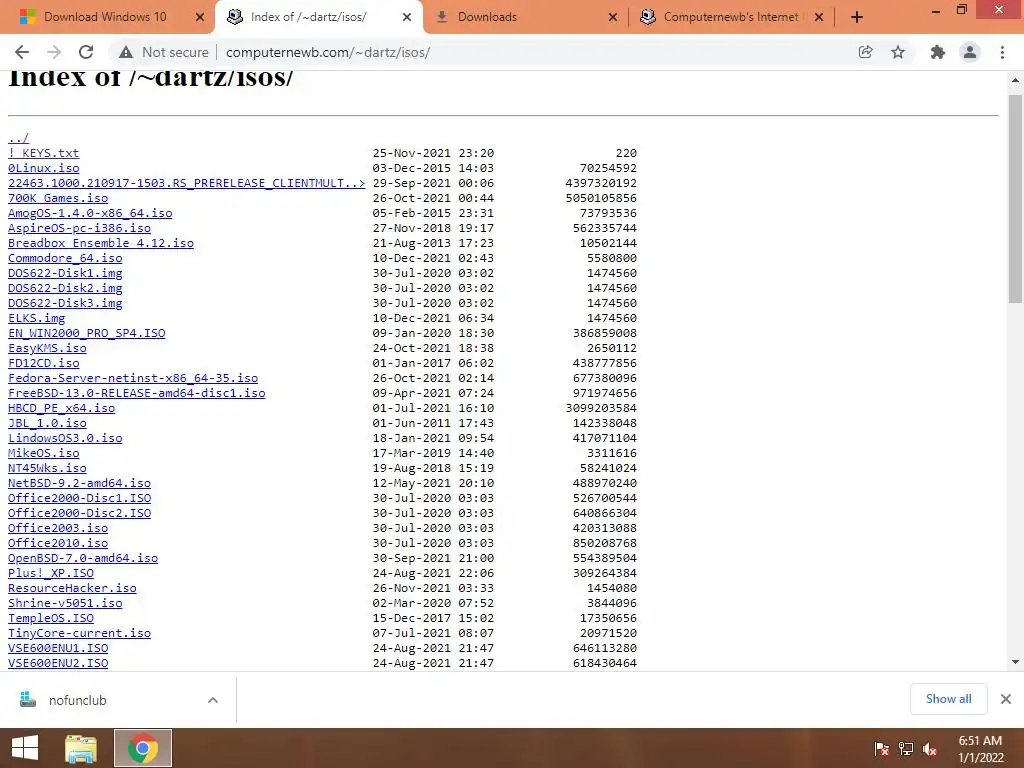This screenshot has width=1024, height=768.
Task: Download AmogOS-1.4.0-x86_64.iso
Action: click(90, 213)
